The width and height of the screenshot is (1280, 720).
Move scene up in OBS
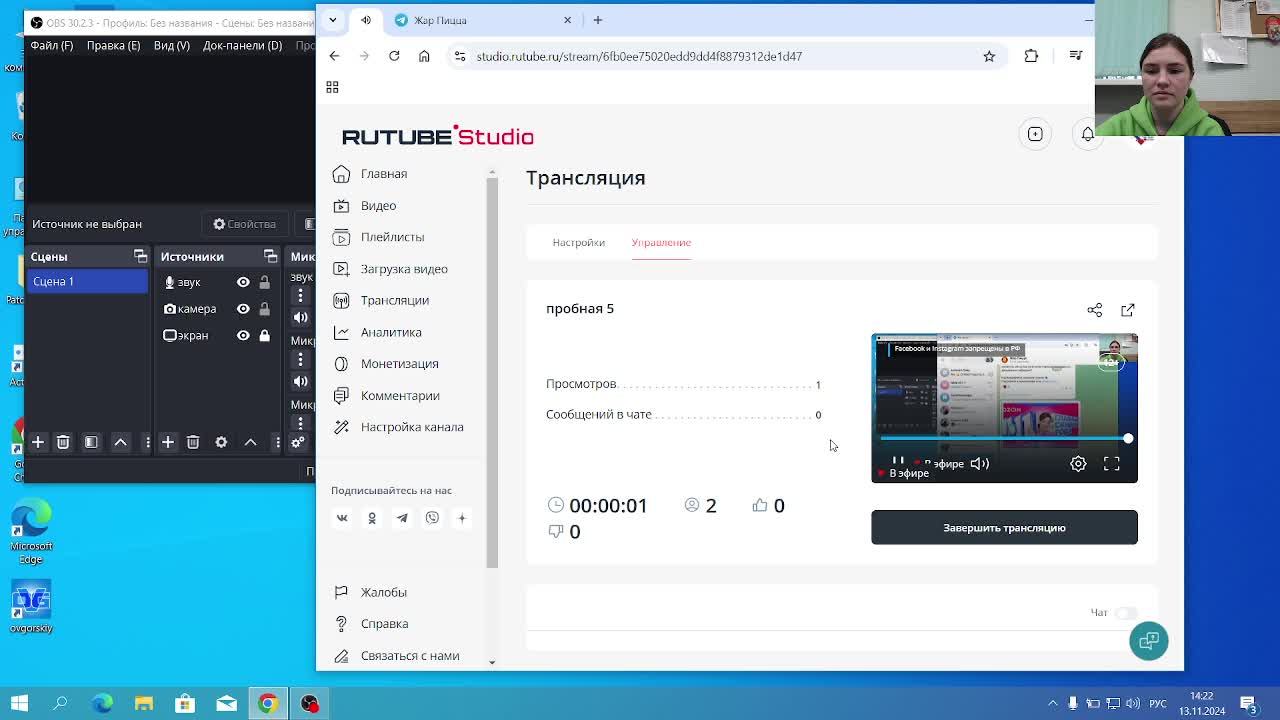pos(120,442)
